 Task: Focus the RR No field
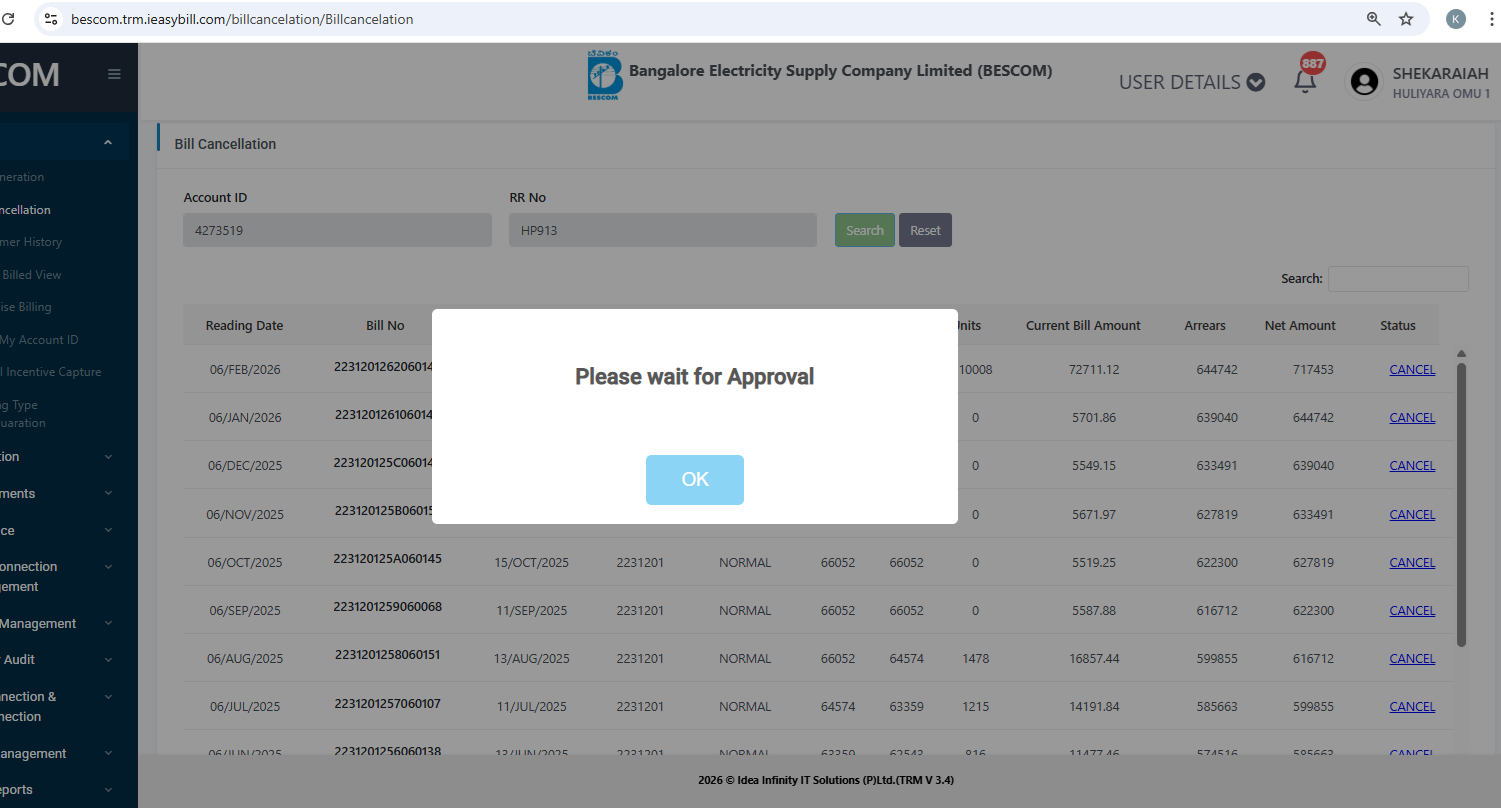(x=663, y=230)
